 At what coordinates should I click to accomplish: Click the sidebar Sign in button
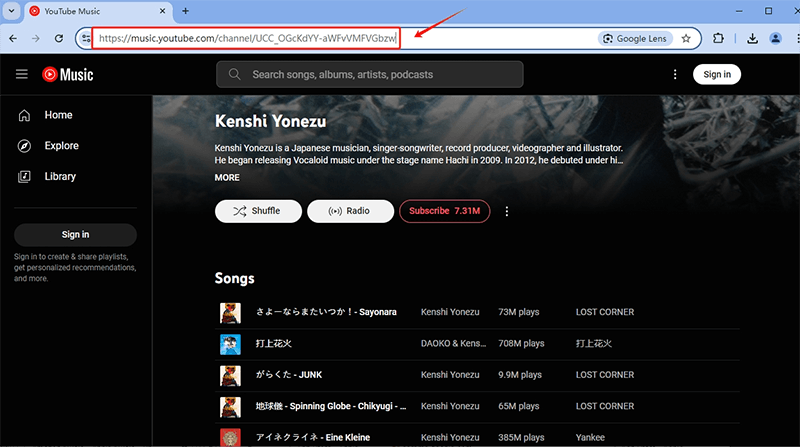click(76, 235)
